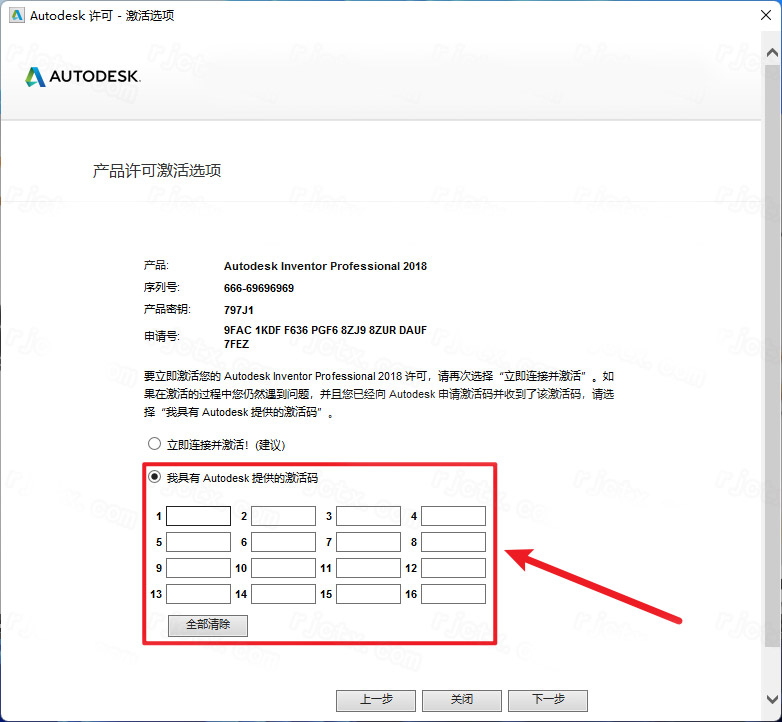Click activation code field 7

[x=369, y=542]
